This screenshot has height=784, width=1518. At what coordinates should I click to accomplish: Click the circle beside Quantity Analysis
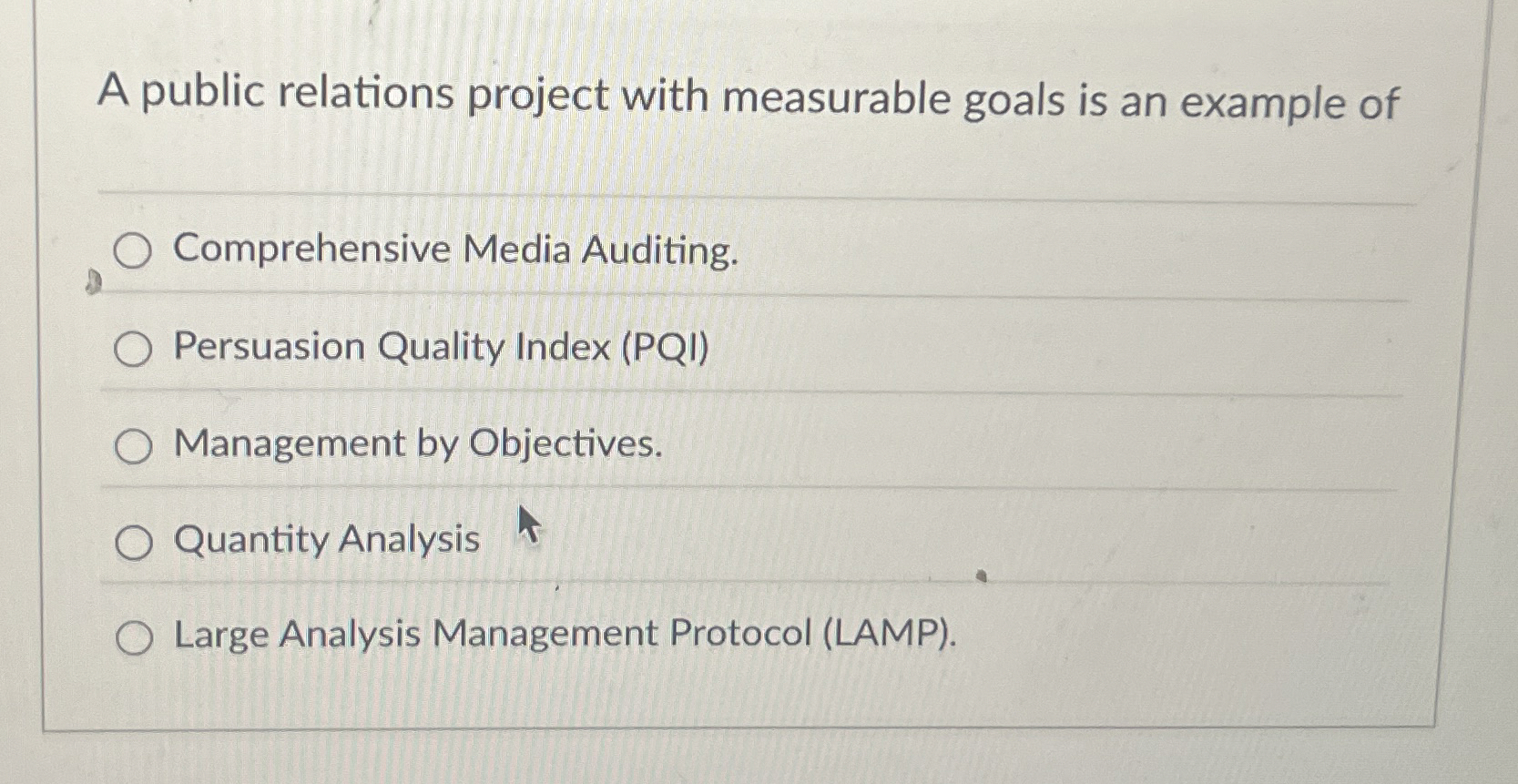(x=133, y=542)
